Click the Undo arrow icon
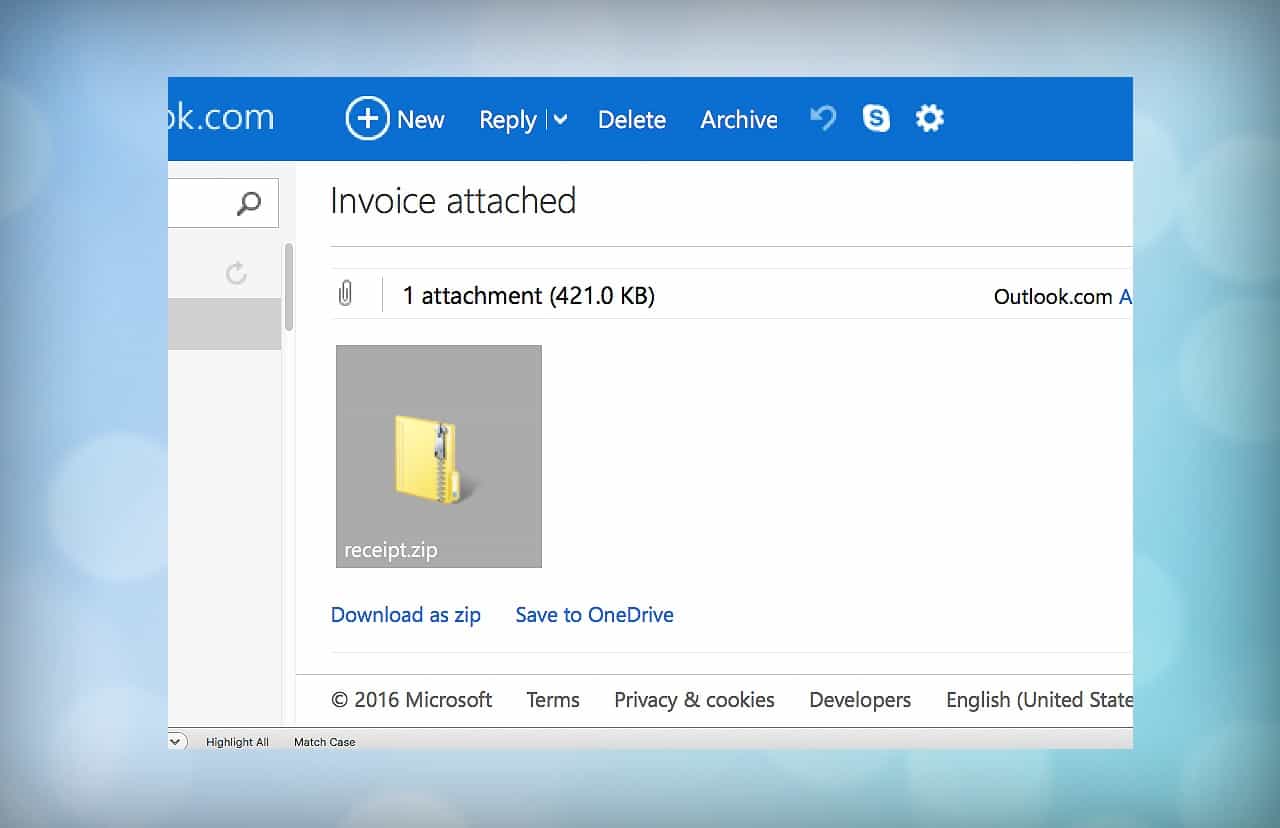This screenshot has height=828, width=1280. 823,119
